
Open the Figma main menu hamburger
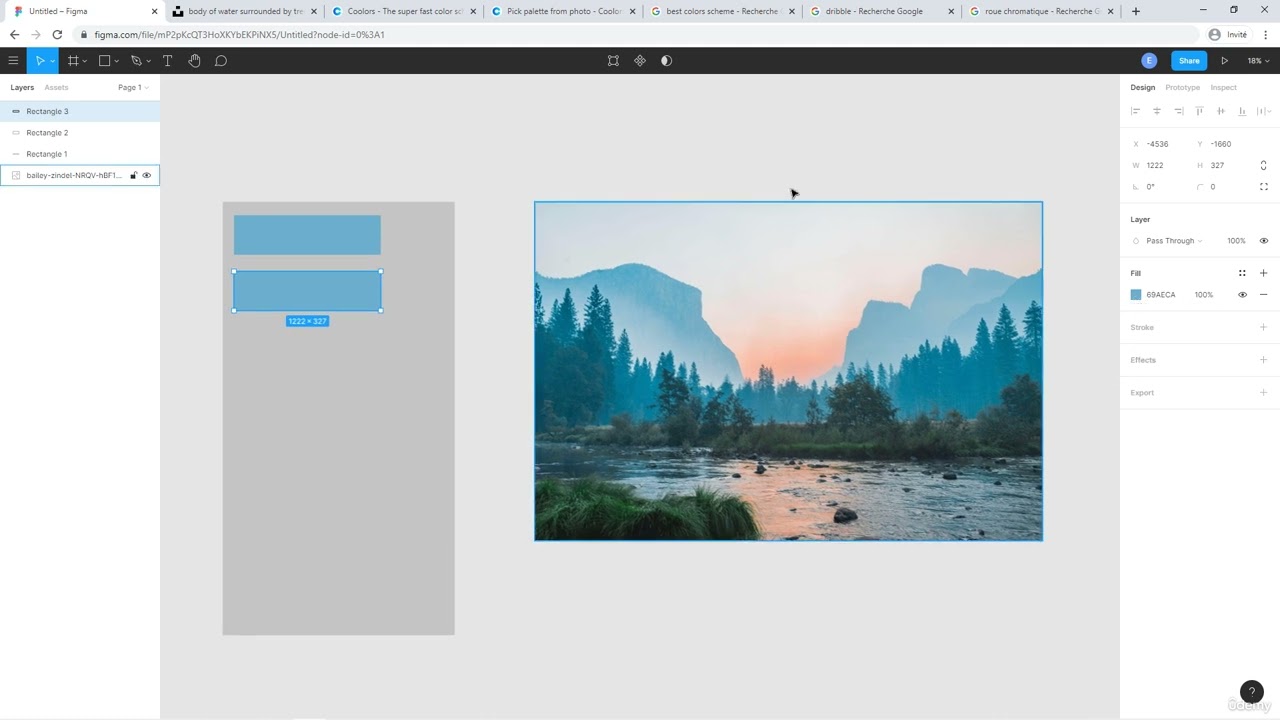[13, 61]
